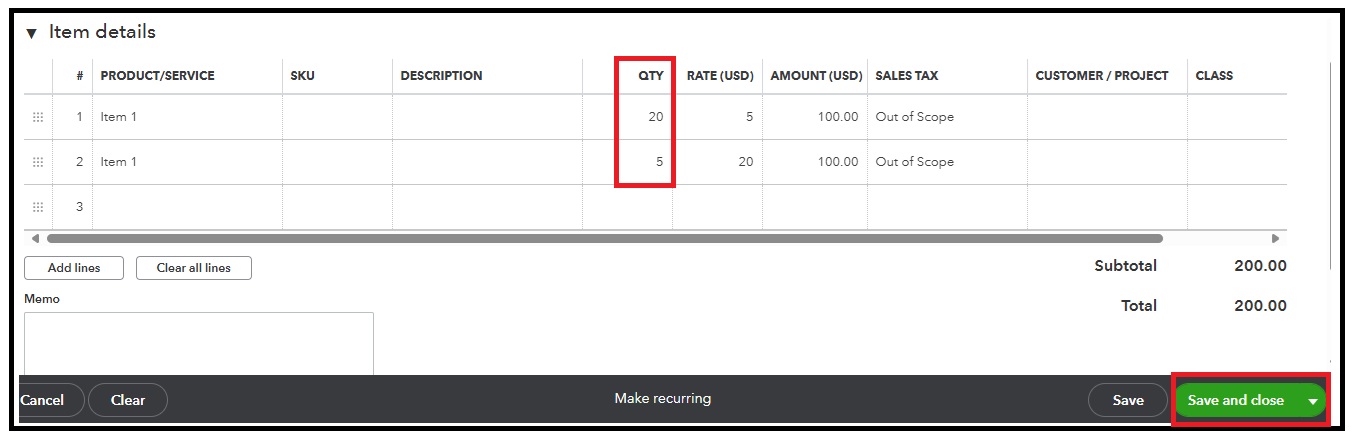Click the Cancel button

42,400
